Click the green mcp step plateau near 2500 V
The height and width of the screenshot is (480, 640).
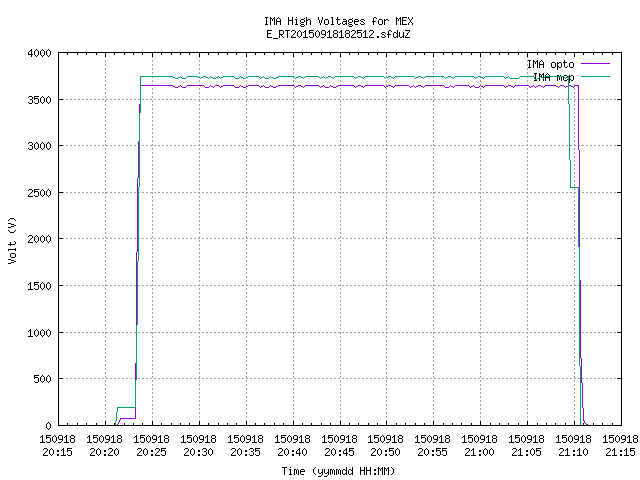point(574,187)
